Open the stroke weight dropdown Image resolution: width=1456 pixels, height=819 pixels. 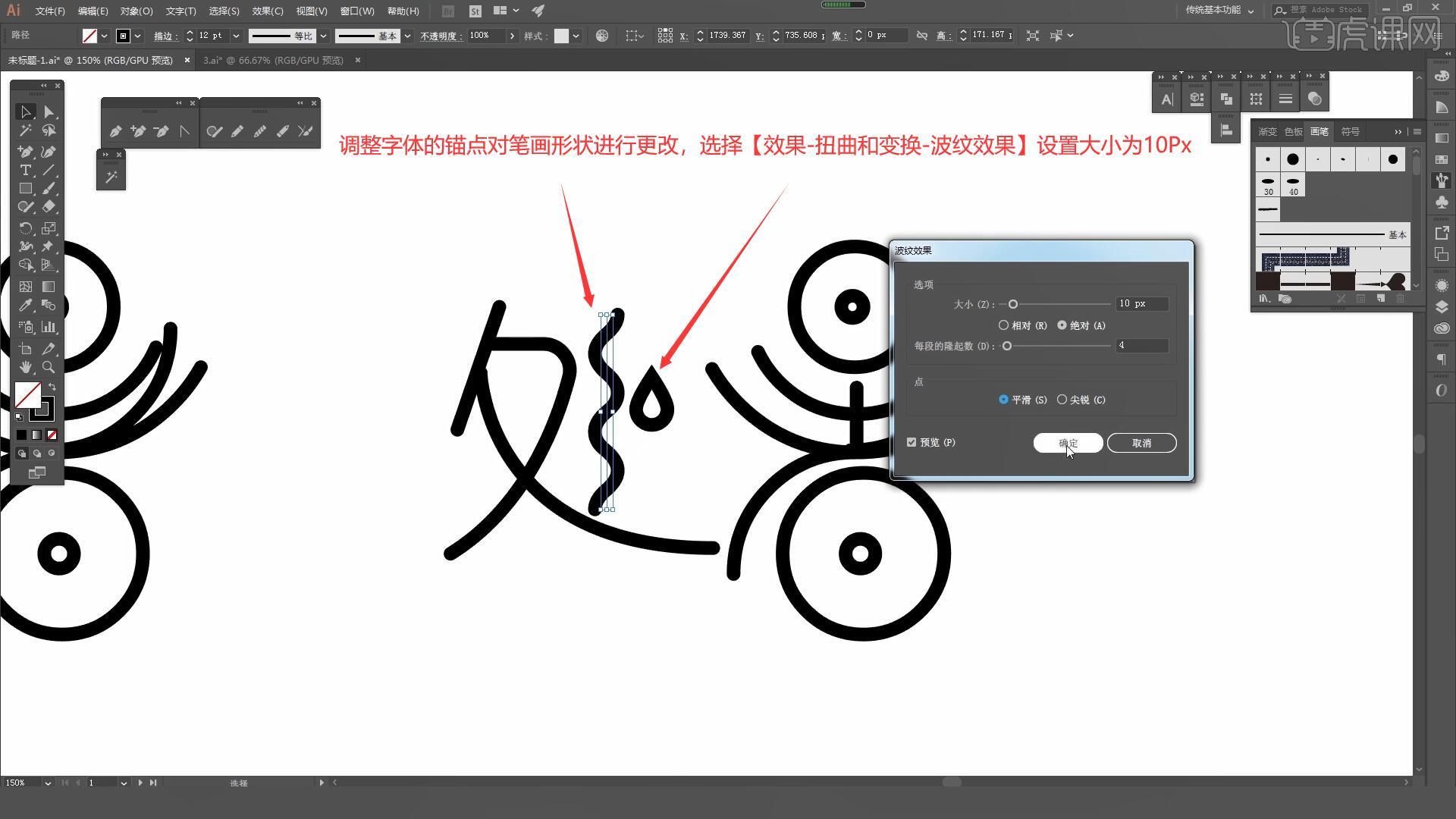coord(236,36)
